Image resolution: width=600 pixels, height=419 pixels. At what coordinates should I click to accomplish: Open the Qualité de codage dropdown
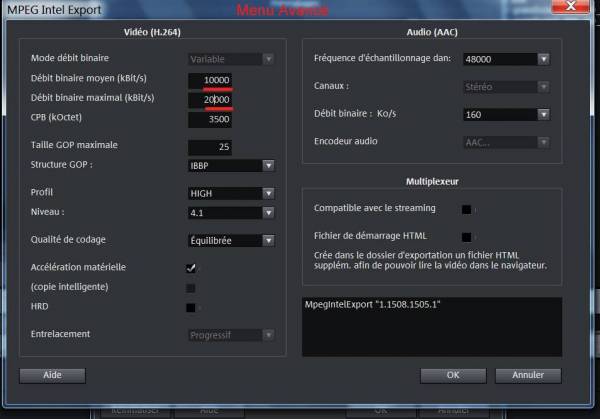[x=231, y=240]
